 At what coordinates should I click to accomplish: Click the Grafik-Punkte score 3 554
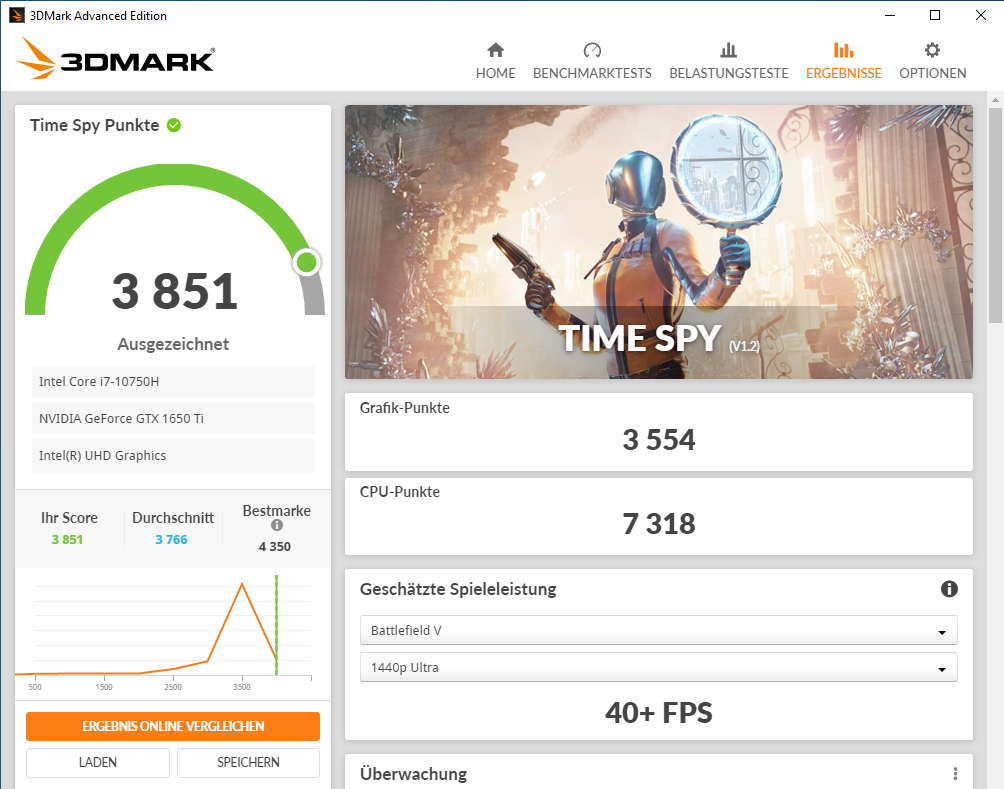pos(658,440)
